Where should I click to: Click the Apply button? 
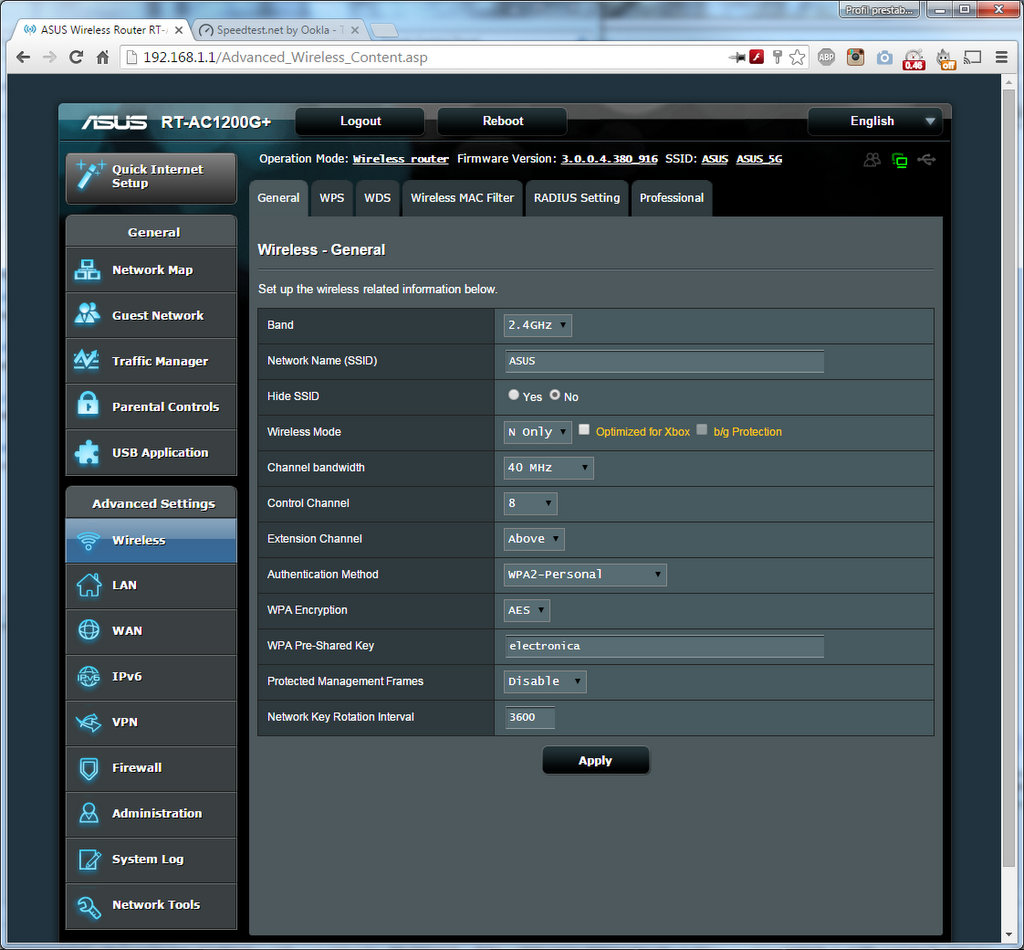(596, 761)
